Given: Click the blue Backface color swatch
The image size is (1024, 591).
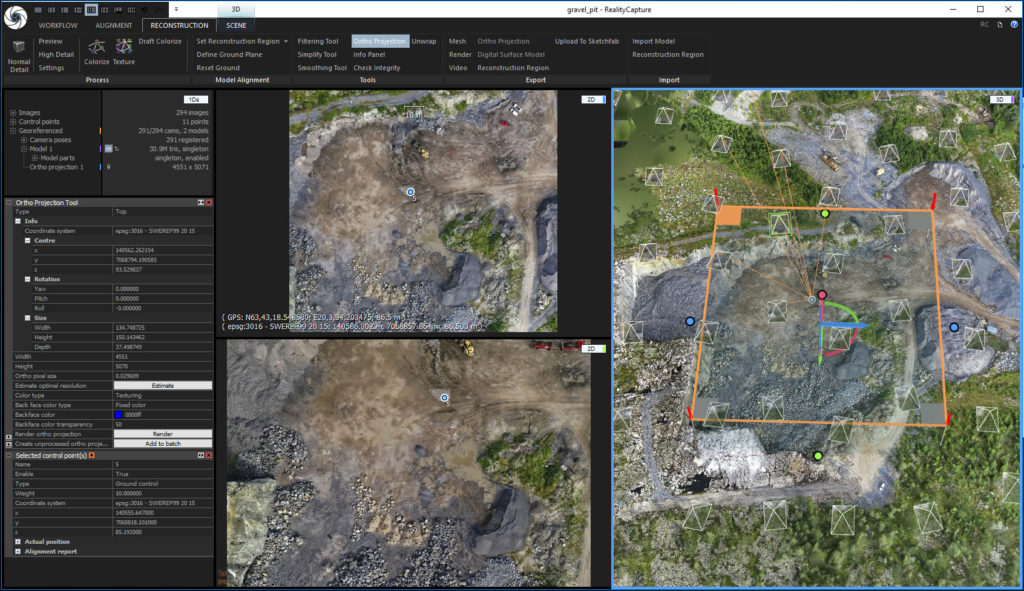Looking at the screenshot, I should (x=117, y=413).
